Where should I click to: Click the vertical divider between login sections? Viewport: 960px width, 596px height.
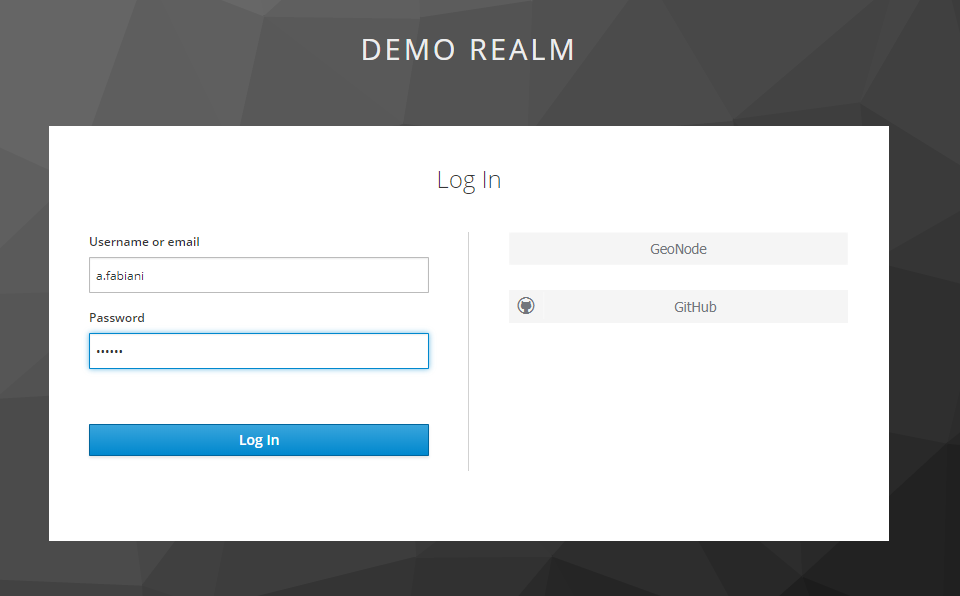tap(468, 350)
